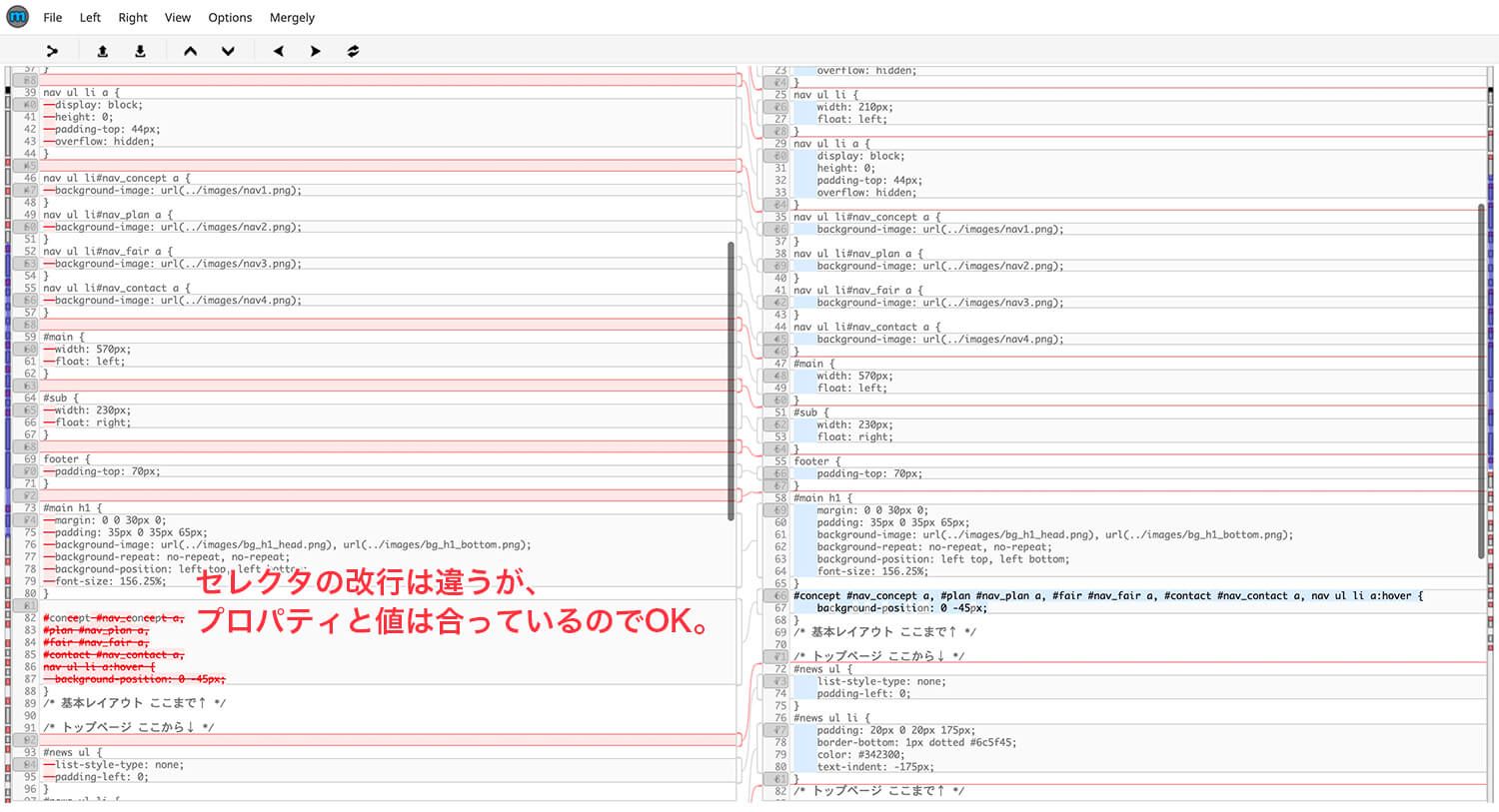The image size is (1499, 812).
Task: Click the download file toolbar icon
Action: pyautogui.click(x=140, y=51)
